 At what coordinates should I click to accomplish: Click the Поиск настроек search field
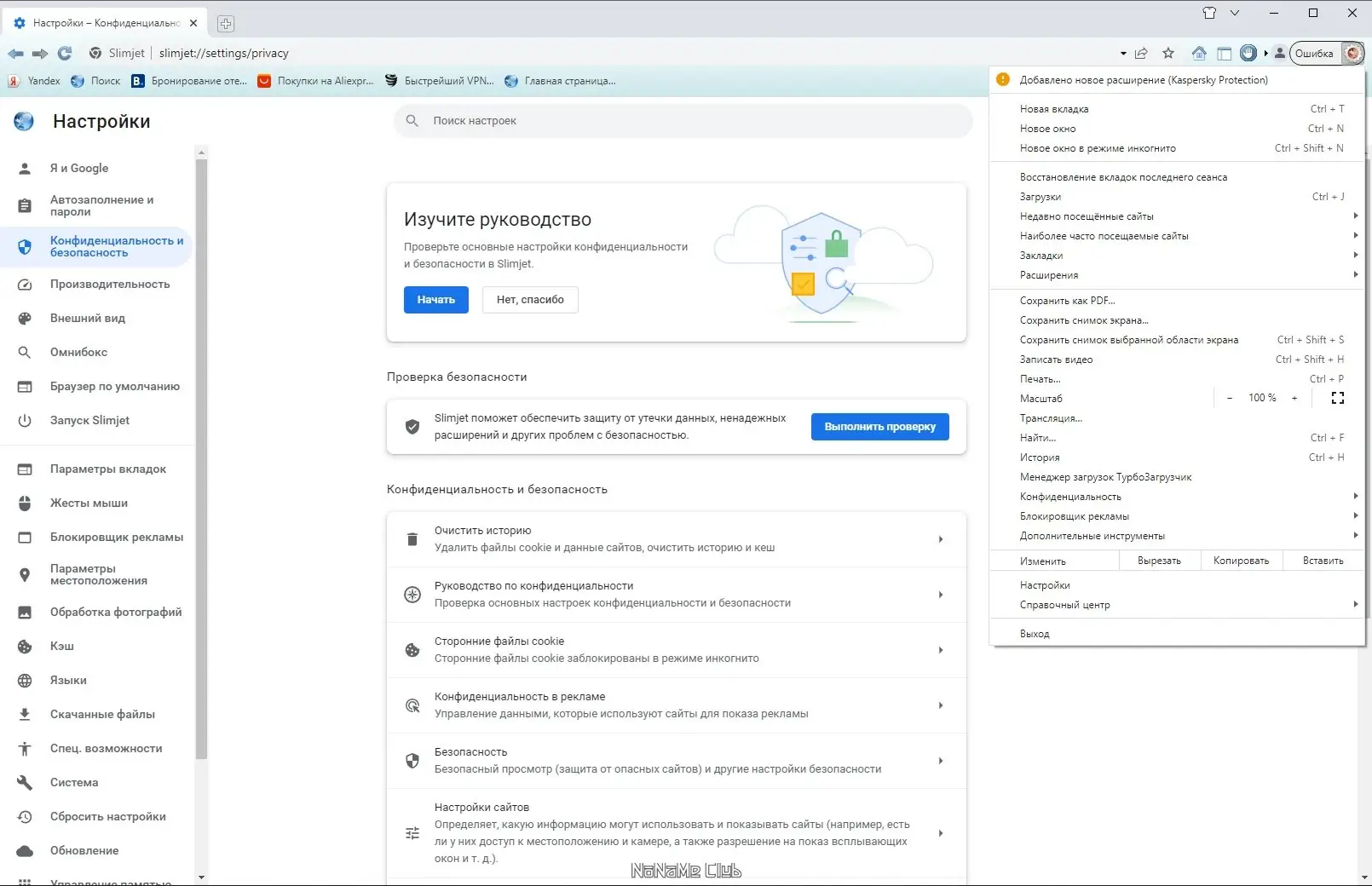(683, 120)
